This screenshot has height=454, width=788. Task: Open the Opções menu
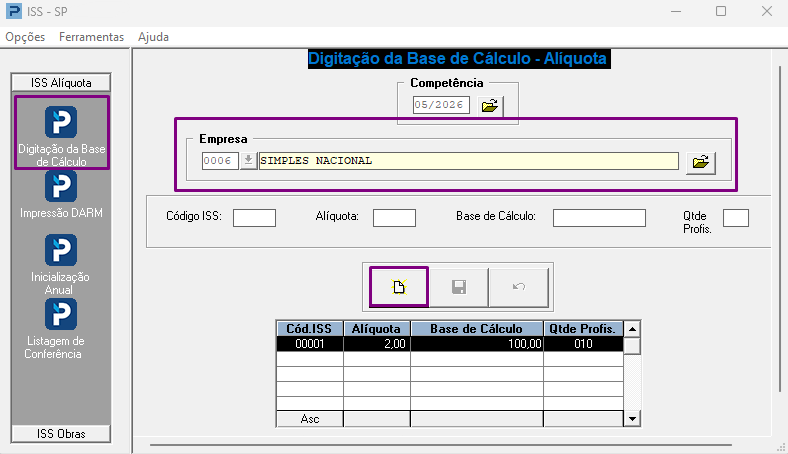click(x=25, y=37)
